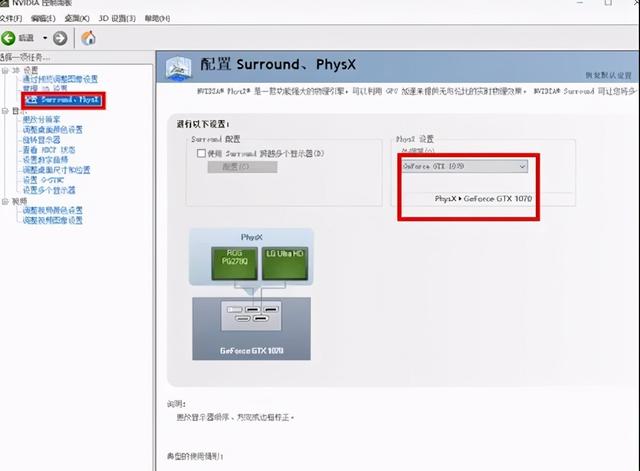This screenshot has height=471, width=640.
Task: Open 管理 3D 设置 in the task tree
Action: 45,88
